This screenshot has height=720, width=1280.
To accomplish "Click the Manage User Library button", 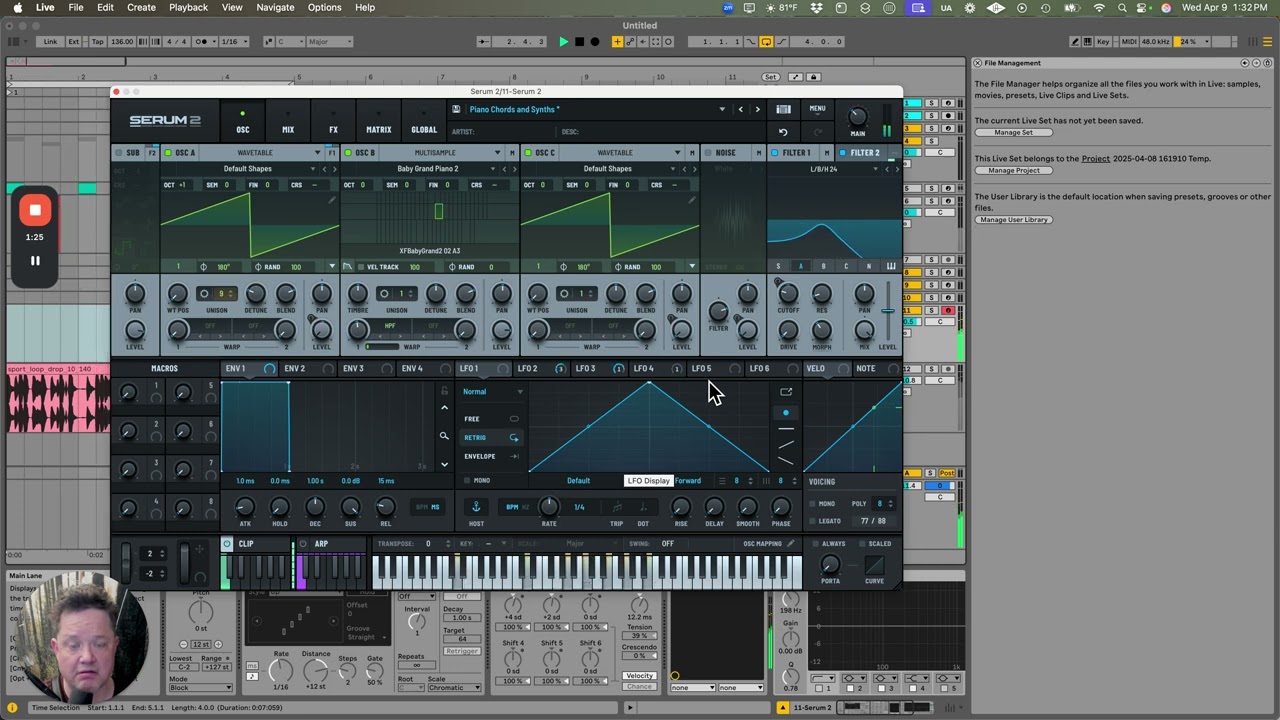I will point(1013,220).
